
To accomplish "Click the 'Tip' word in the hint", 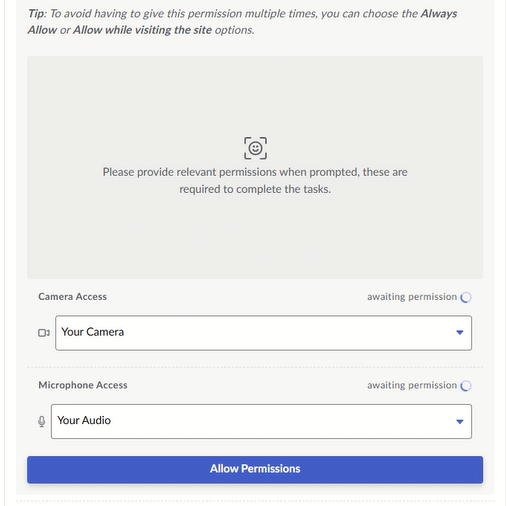I will [36, 14].
